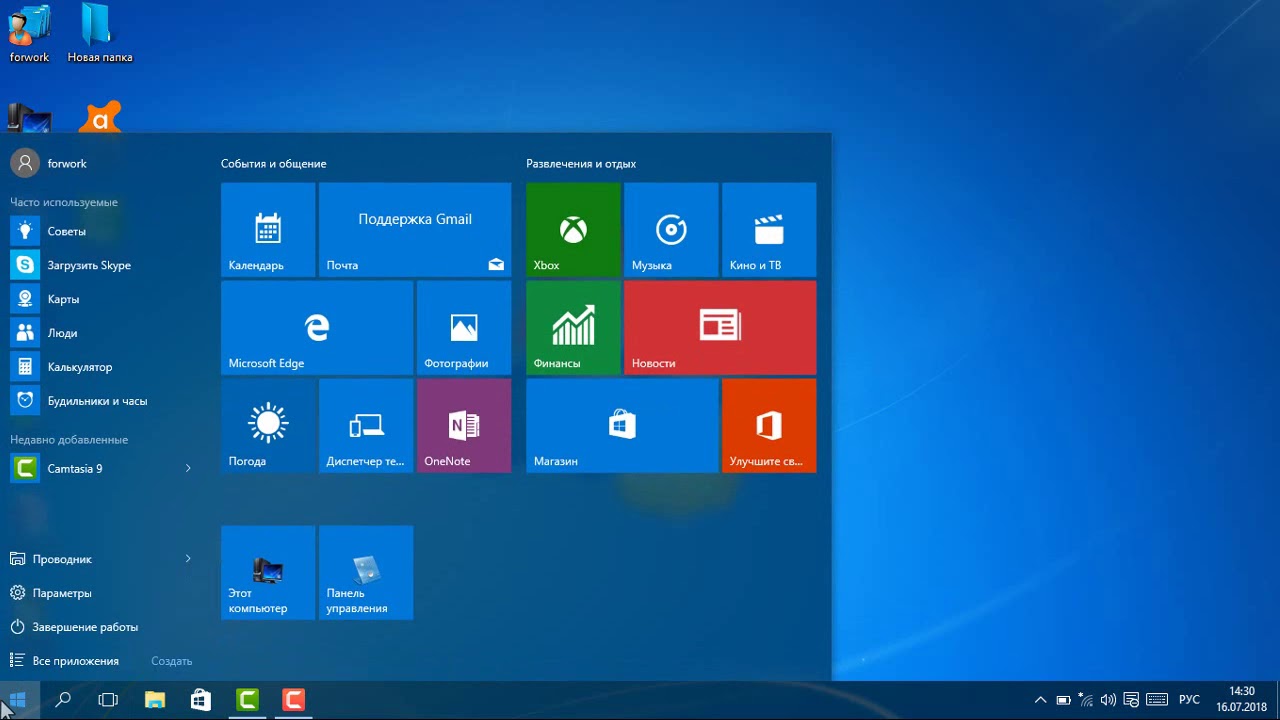
Task: Open the clock showing 14:30
Action: coord(1241,700)
